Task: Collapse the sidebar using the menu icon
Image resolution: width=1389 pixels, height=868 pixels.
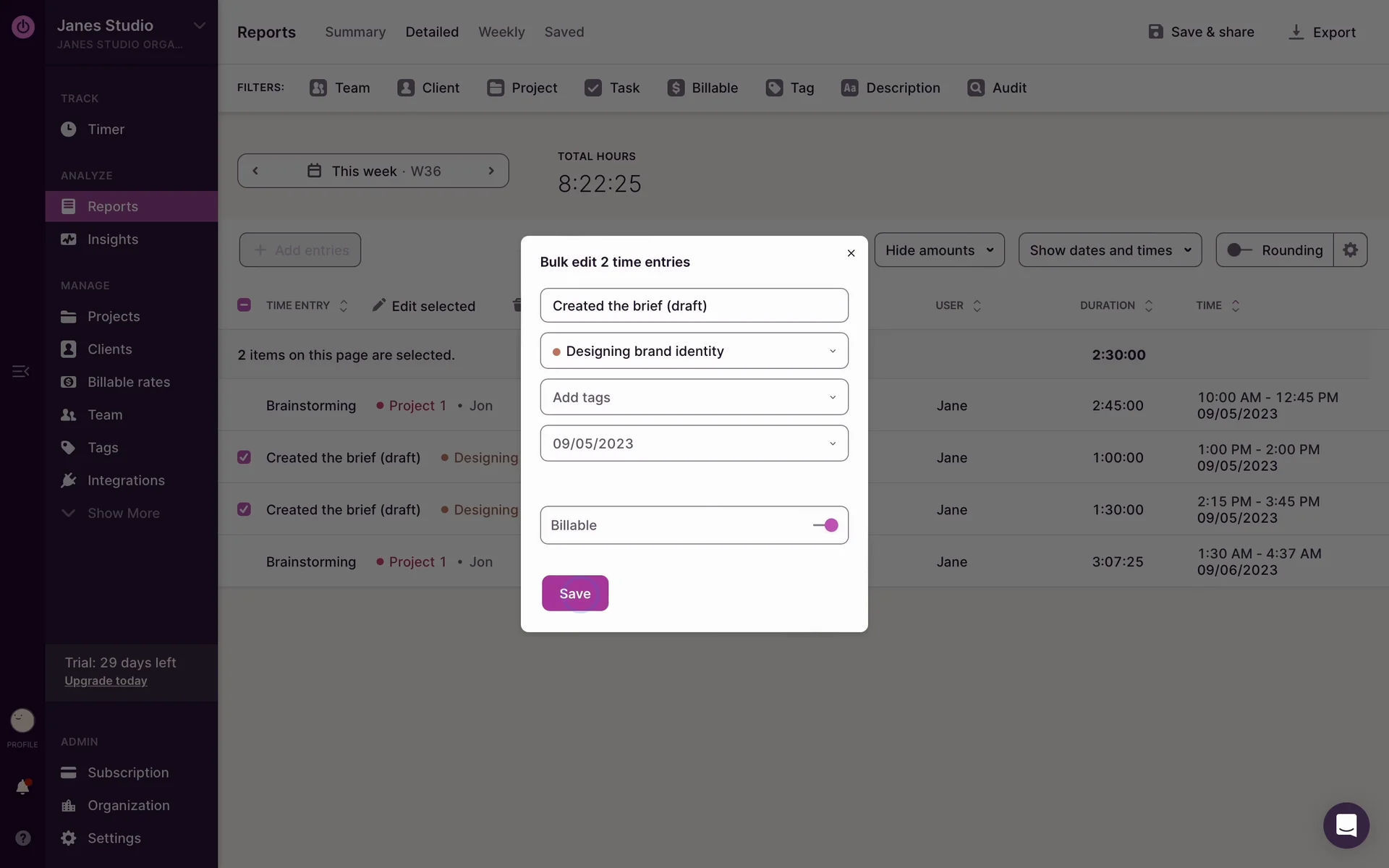Action: click(20, 371)
